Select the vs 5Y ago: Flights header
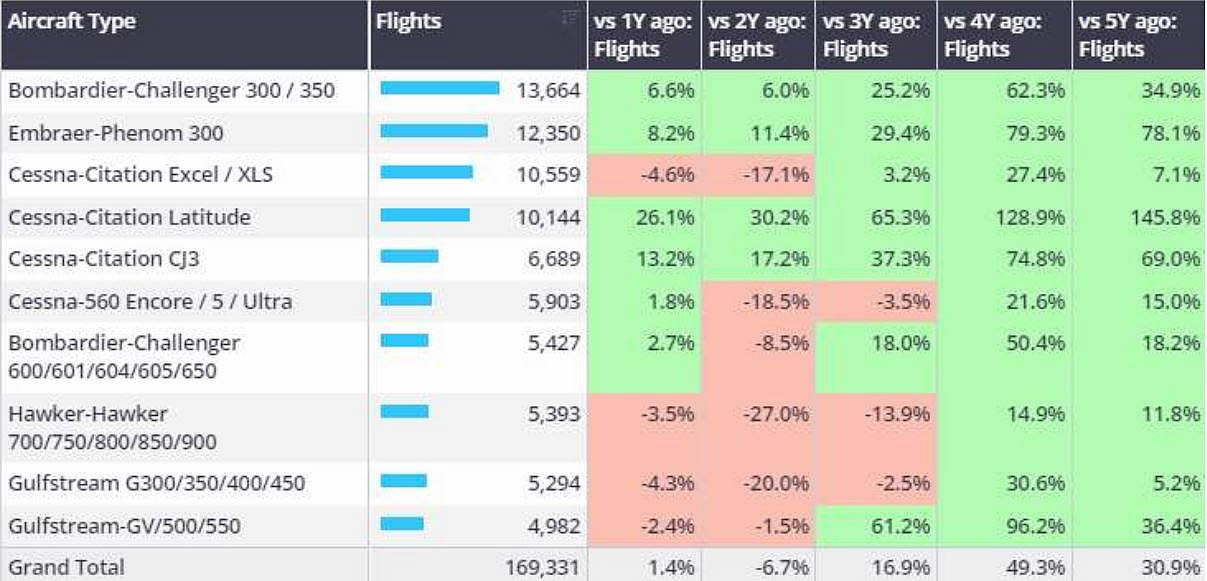Screen dimensions: 1207x581 click(1138, 35)
